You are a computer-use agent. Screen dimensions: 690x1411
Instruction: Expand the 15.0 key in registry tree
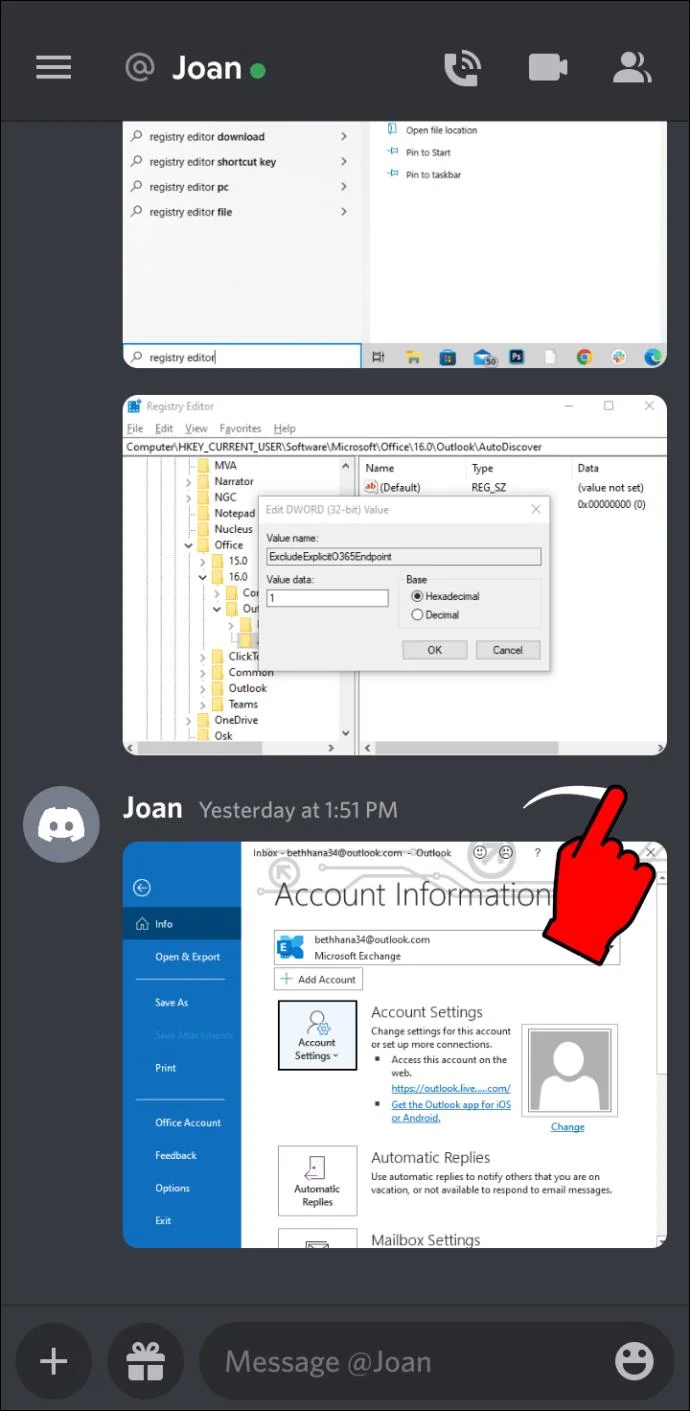coord(203,561)
